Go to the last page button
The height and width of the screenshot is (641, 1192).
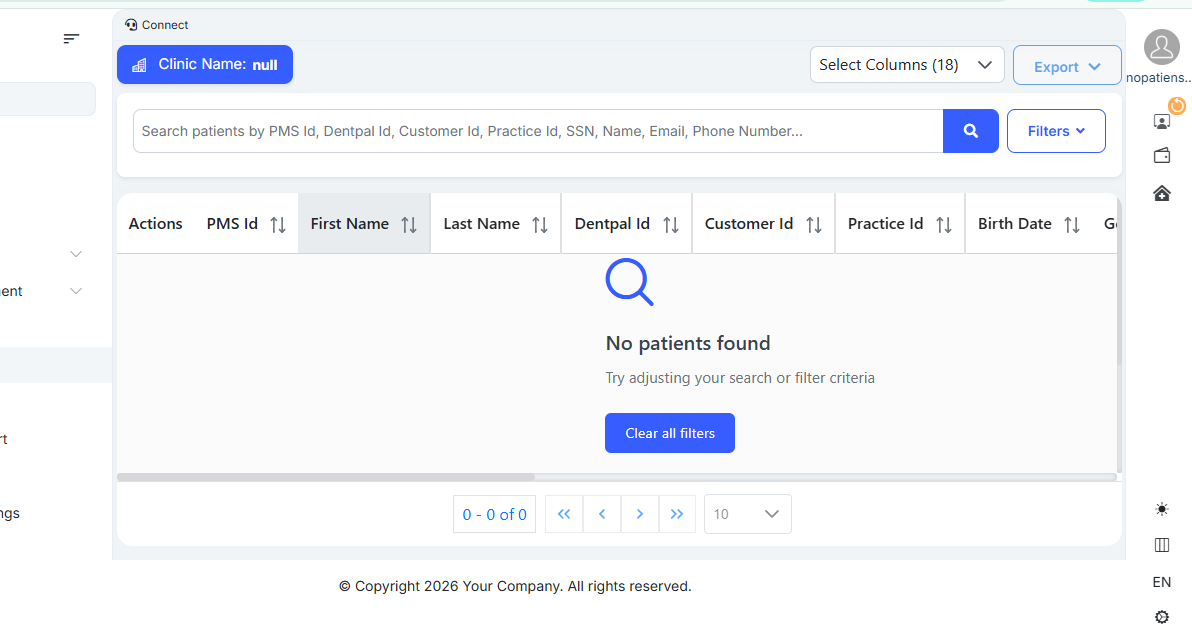[x=677, y=514]
